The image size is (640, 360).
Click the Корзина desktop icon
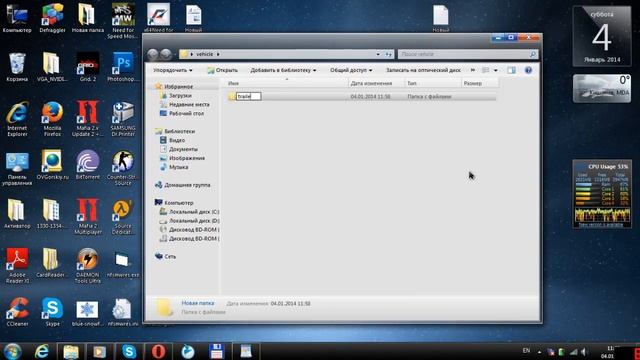pyautogui.click(x=17, y=68)
